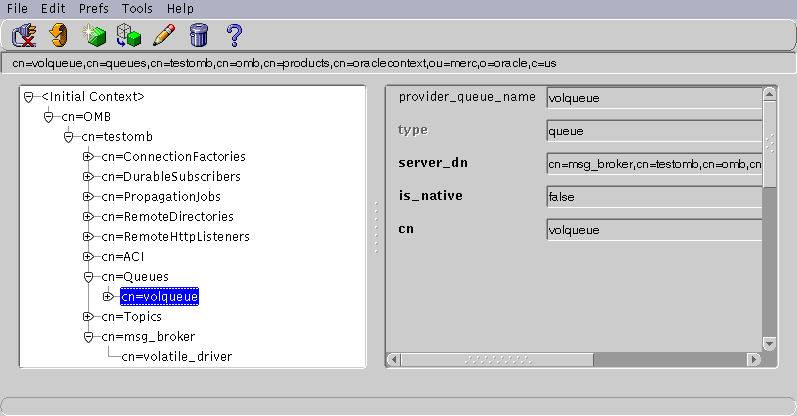797x416 pixels.
Task: Click the copy entry cubes icon
Action: pos(128,37)
